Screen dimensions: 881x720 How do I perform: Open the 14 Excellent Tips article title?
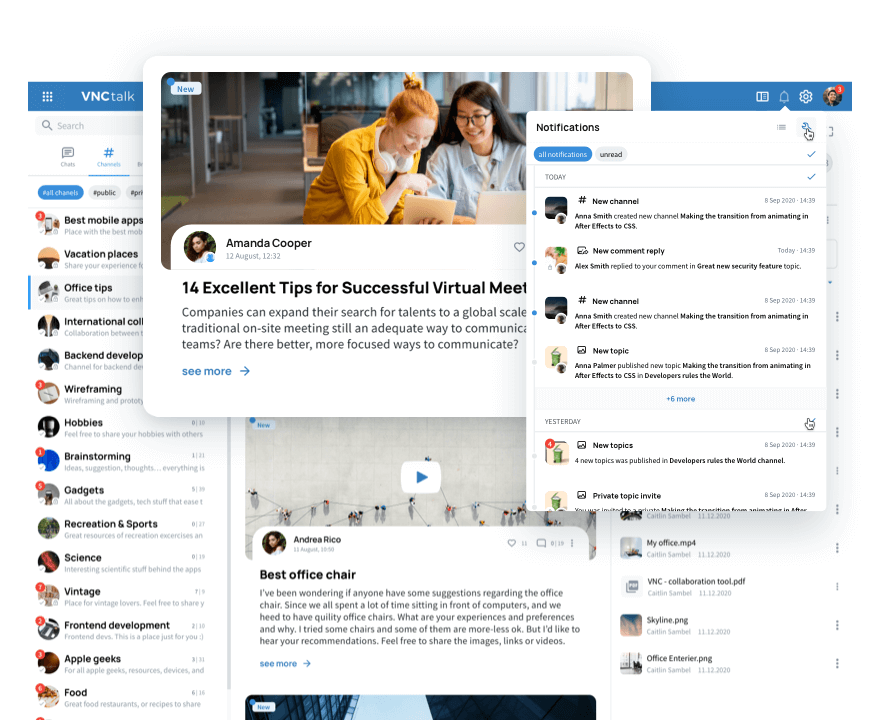(x=354, y=288)
